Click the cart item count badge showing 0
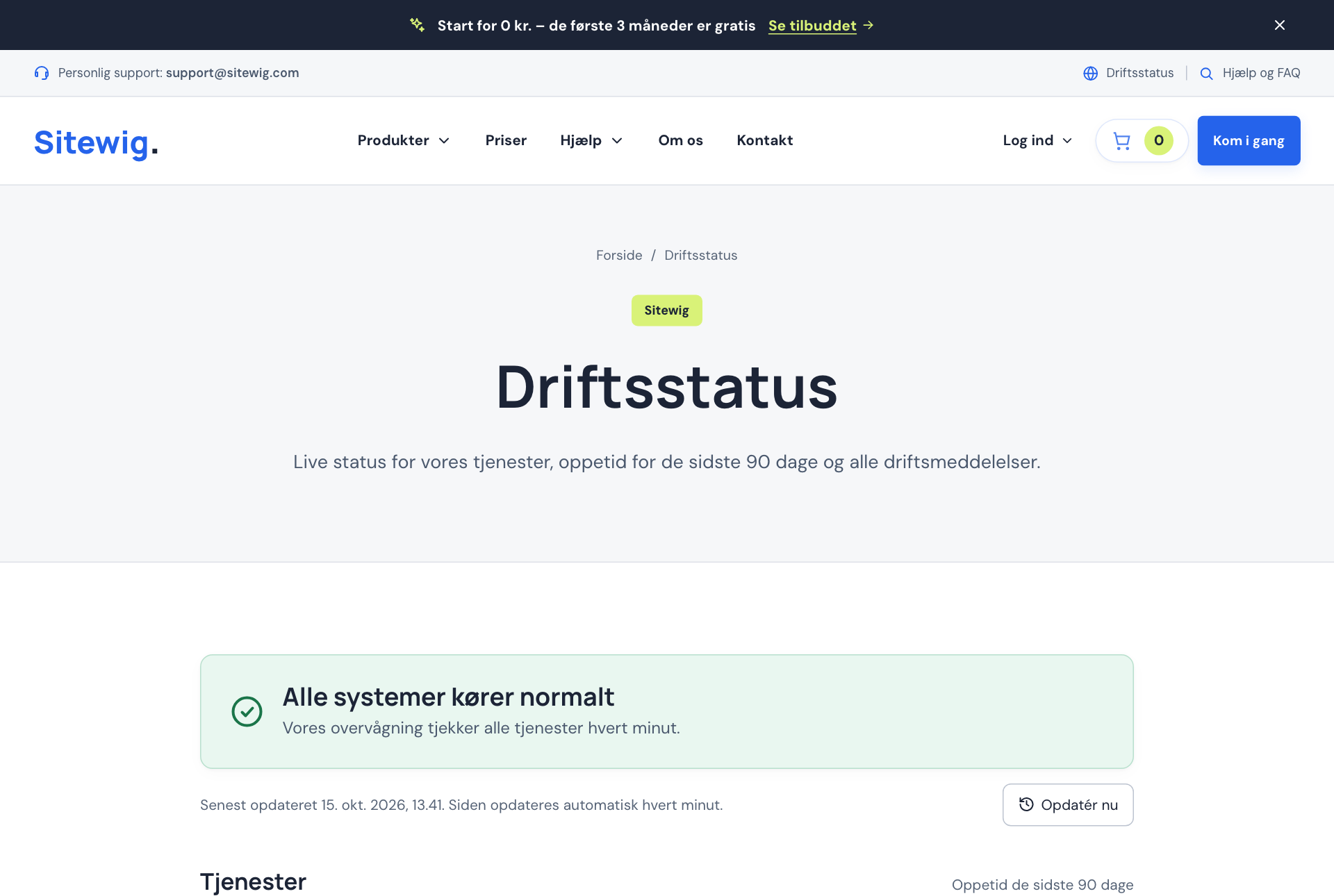 (x=1158, y=140)
